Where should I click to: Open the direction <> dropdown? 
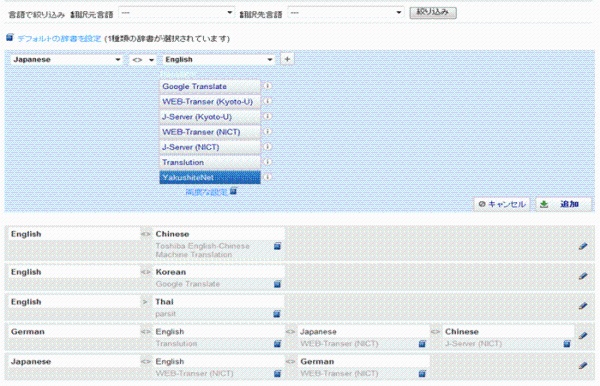tap(143, 60)
